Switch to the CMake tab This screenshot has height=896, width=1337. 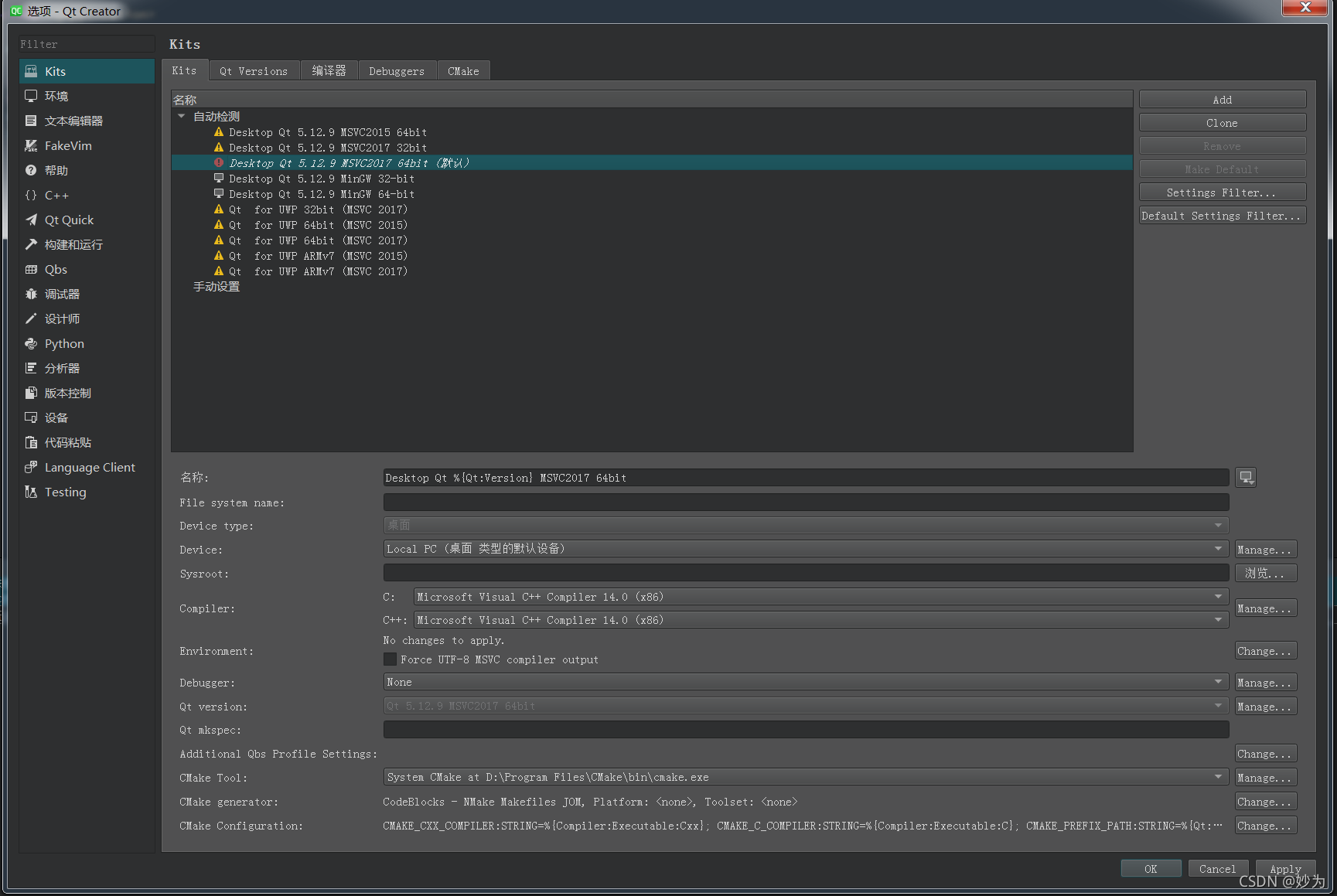pos(463,71)
